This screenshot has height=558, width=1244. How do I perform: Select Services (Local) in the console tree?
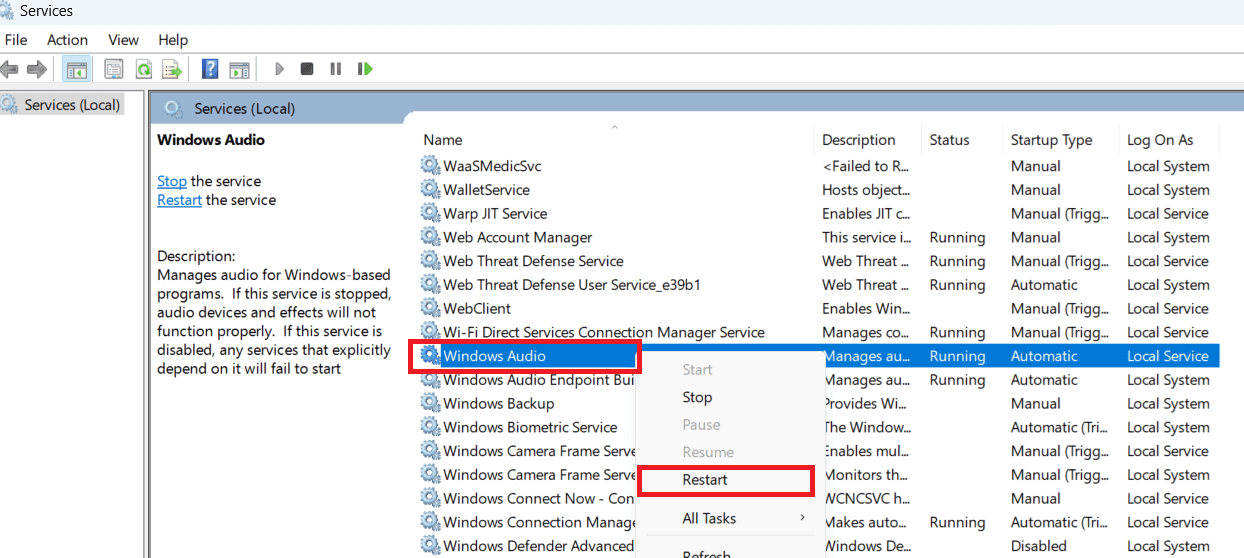(x=72, y=104)
